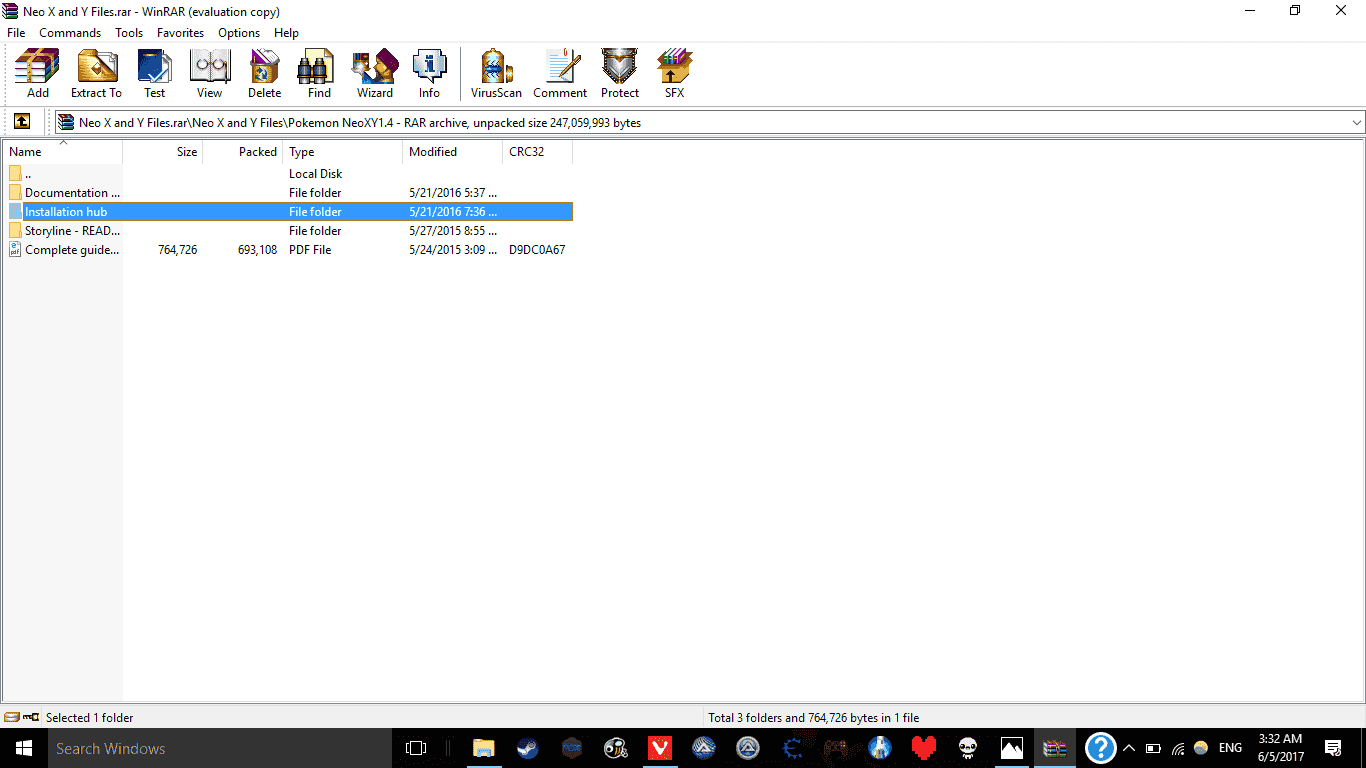The width and height of the screenshot is (1366, 768).
Task: Open File Explorer from the taskbar
Action: pos(483,748)
